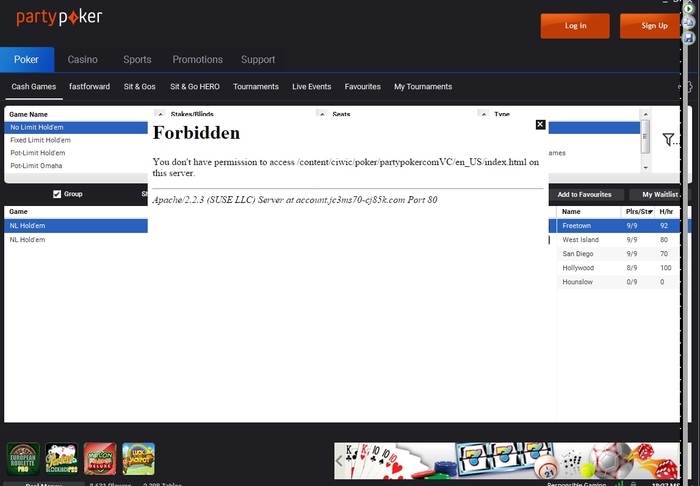Select the non-highlighted NL Hold'em game row
This screenshot has width=700, height=486.
[x=76, y=240]
